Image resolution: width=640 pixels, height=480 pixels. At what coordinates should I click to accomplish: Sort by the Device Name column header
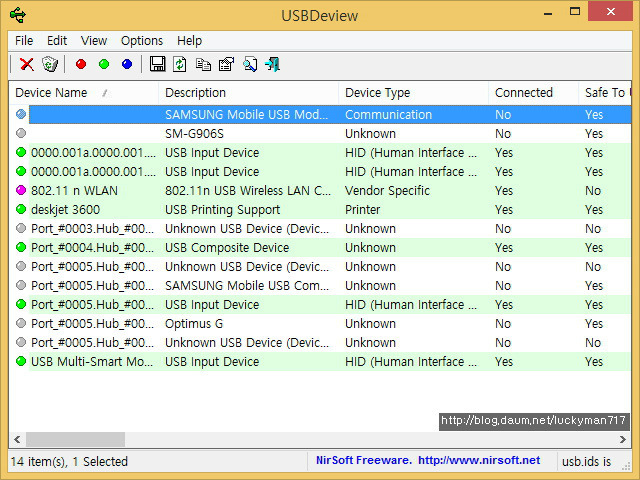(x=84, y=93)
